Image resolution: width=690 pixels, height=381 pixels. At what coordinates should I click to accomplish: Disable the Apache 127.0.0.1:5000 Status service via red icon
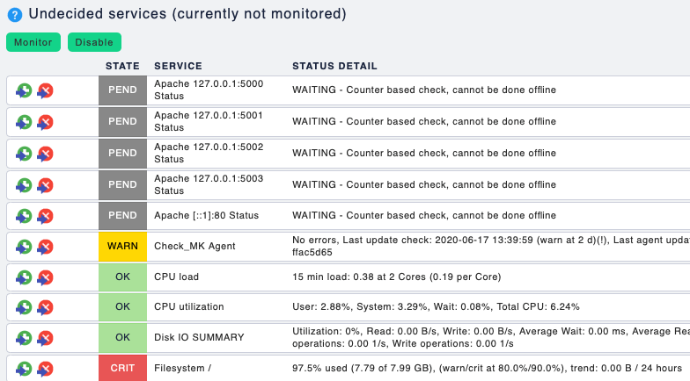point(45,91)
